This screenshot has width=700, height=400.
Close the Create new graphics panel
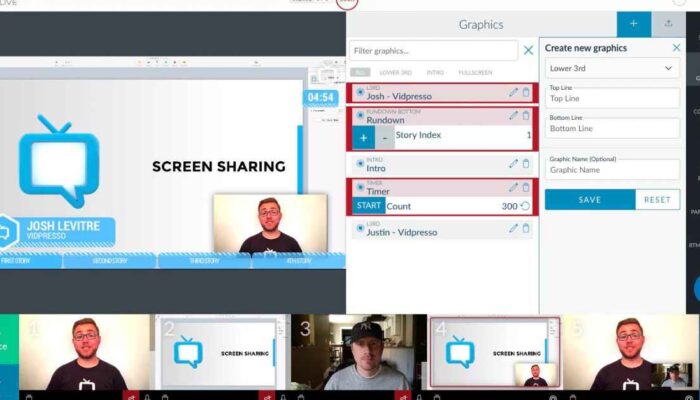[x=676, y=48]
